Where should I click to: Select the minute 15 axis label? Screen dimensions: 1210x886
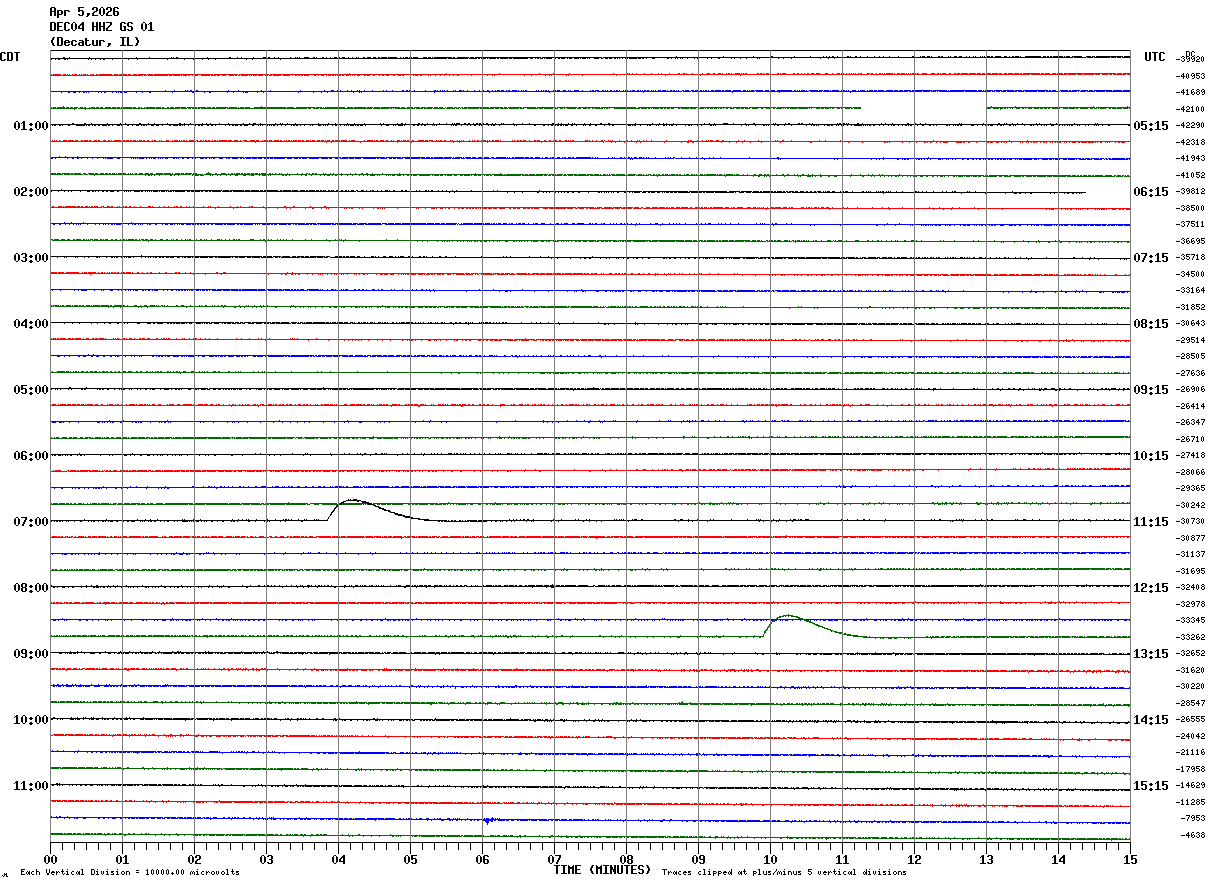click(1130, 859)
